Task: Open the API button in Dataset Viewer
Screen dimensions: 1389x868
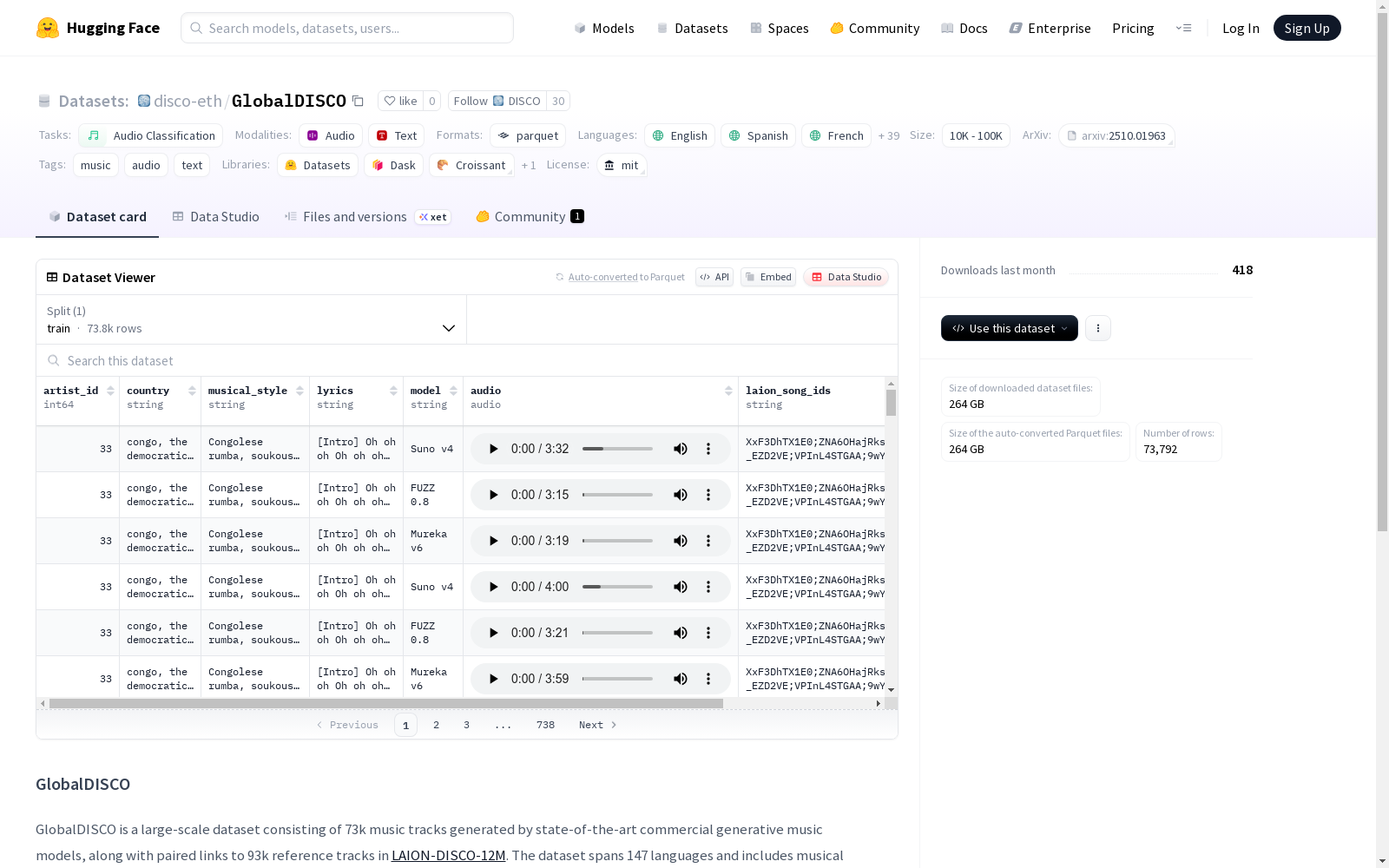Action: 714,277
